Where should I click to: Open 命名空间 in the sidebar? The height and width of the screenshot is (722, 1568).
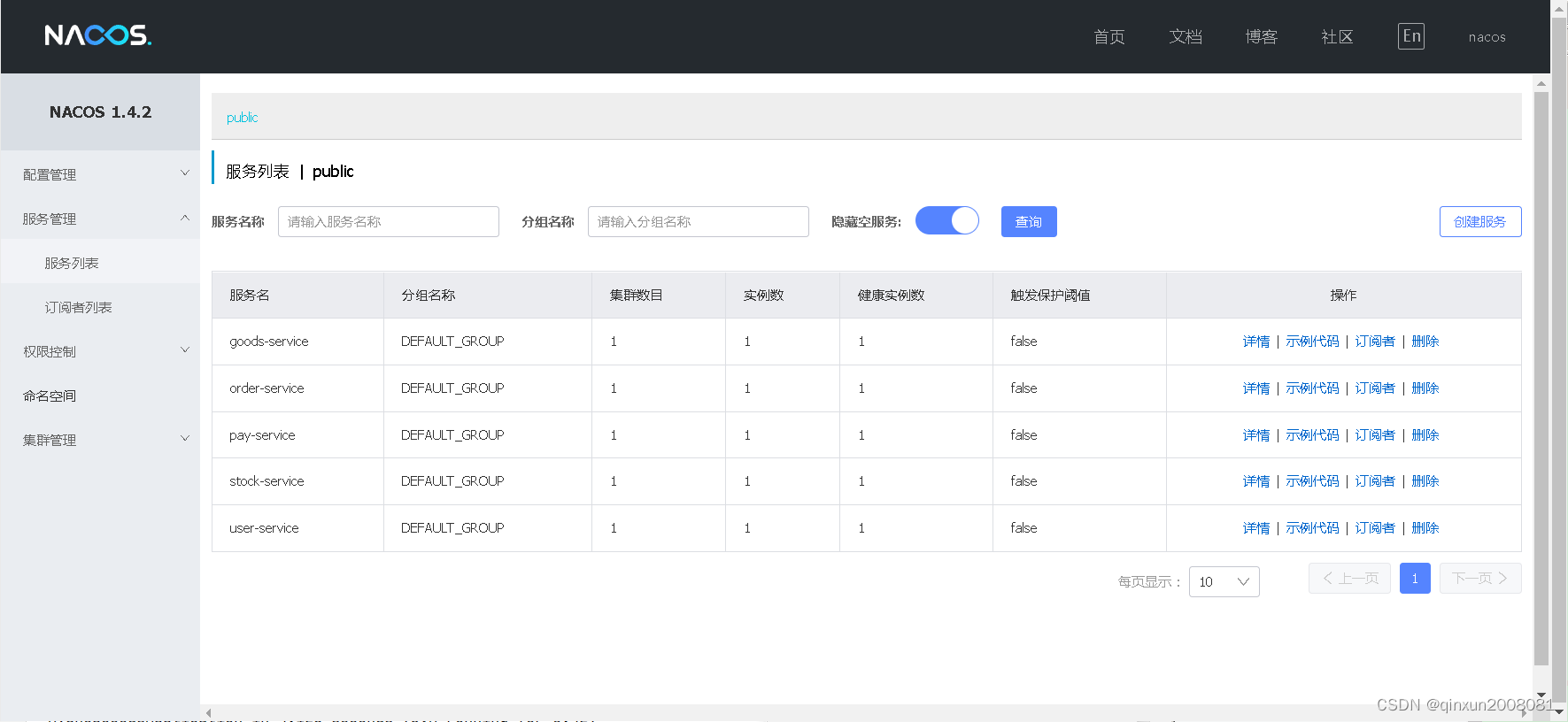(50, 396)
